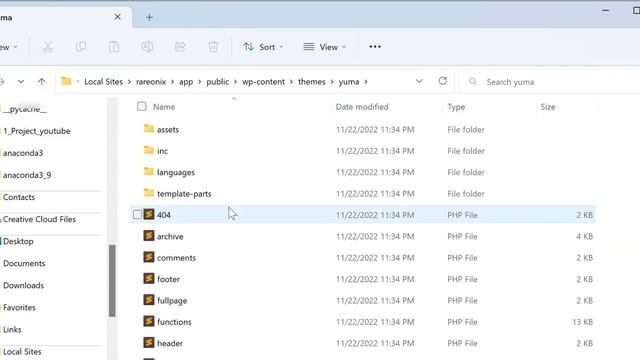This screenshot has height=360, width=640.
Task: Click the functions PHP file icon
Action: (x=149, y=321)
